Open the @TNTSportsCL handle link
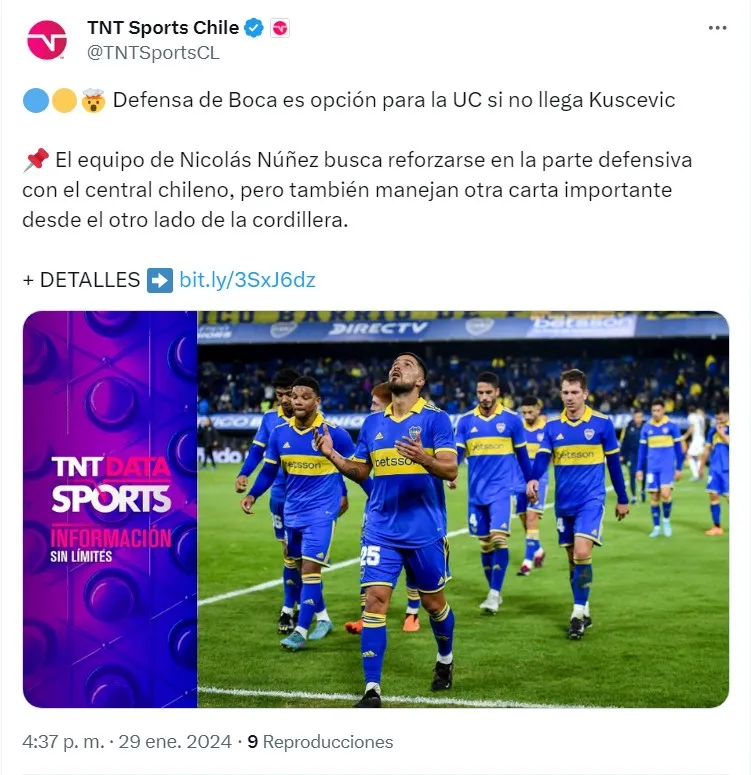 tap(153, 52)
